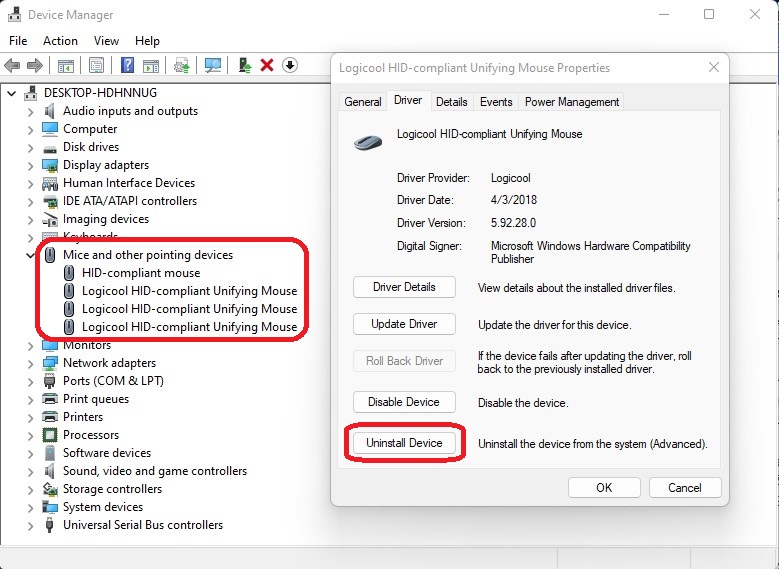Image resolution: width=779 pixels, height=569 pixels.
Task: Click the Mice and other pointing devices label
Action: [x=148, y=255]
